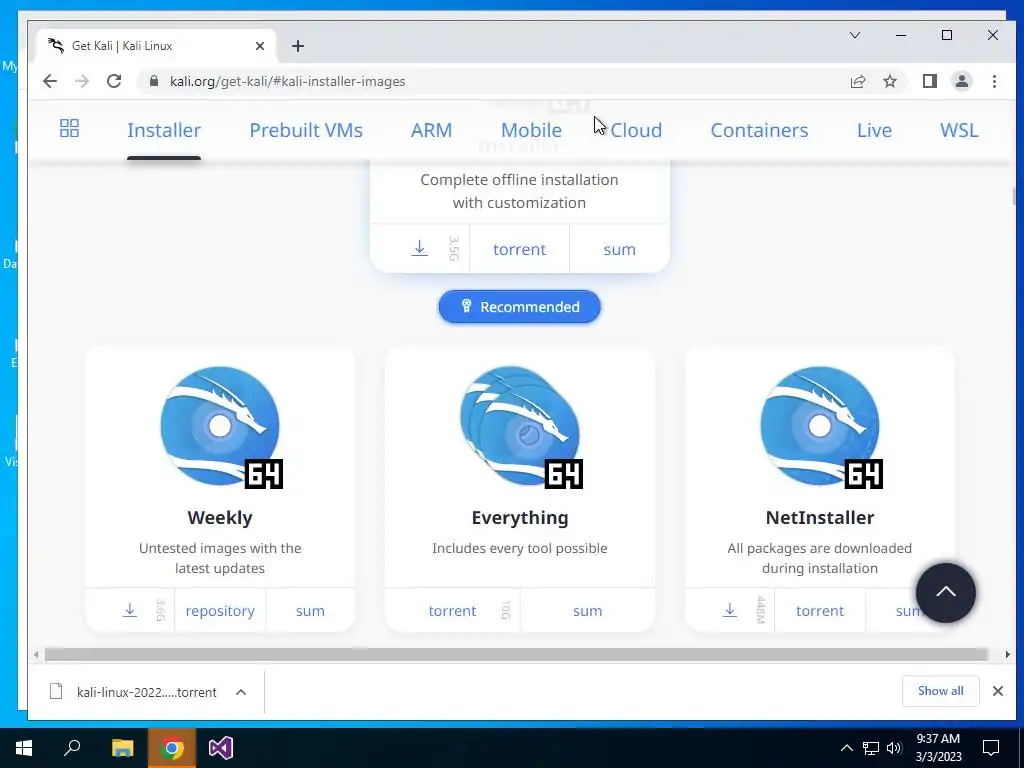This screenshot has width=1024, height=768.
Task: Click the NetInstaller disc image
Action: tap(820, 426)
